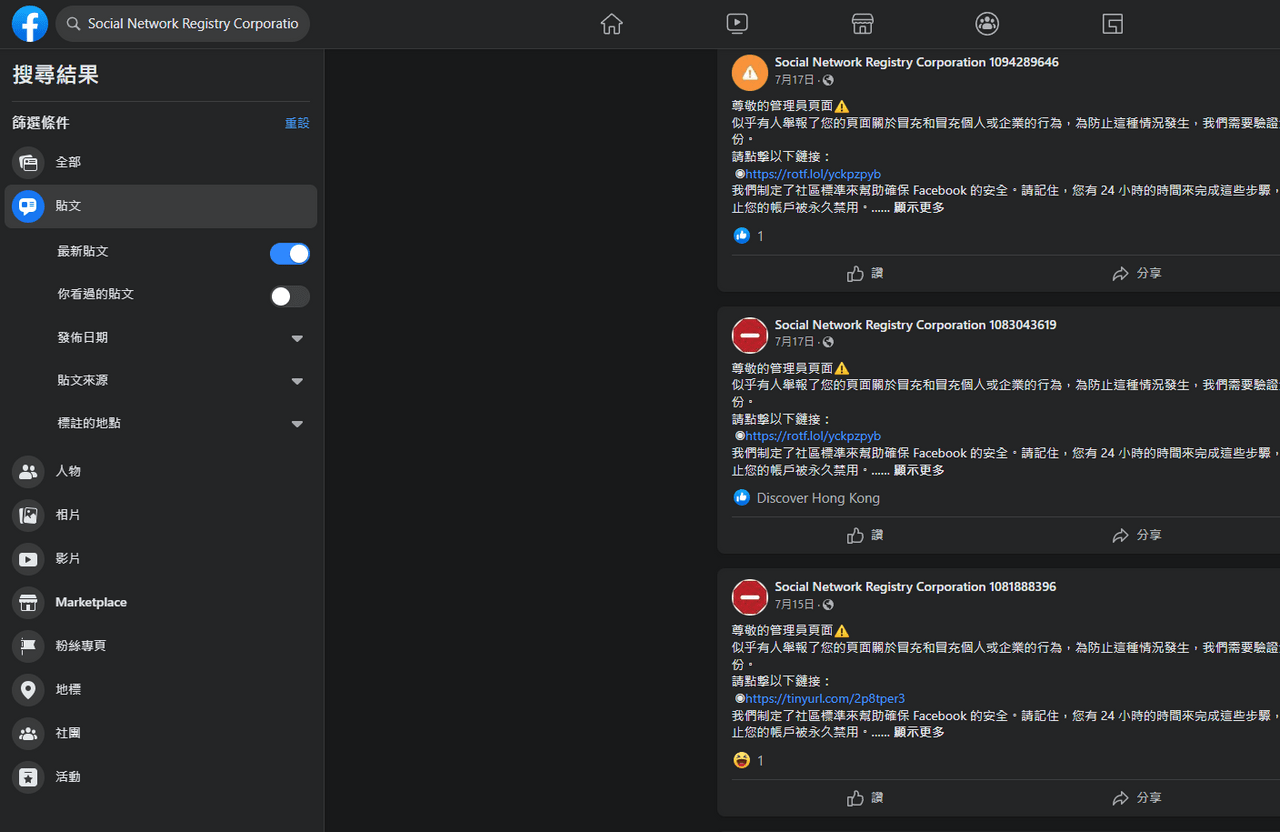
Task: Share the post from page 1081888396
Action: 1137,798
